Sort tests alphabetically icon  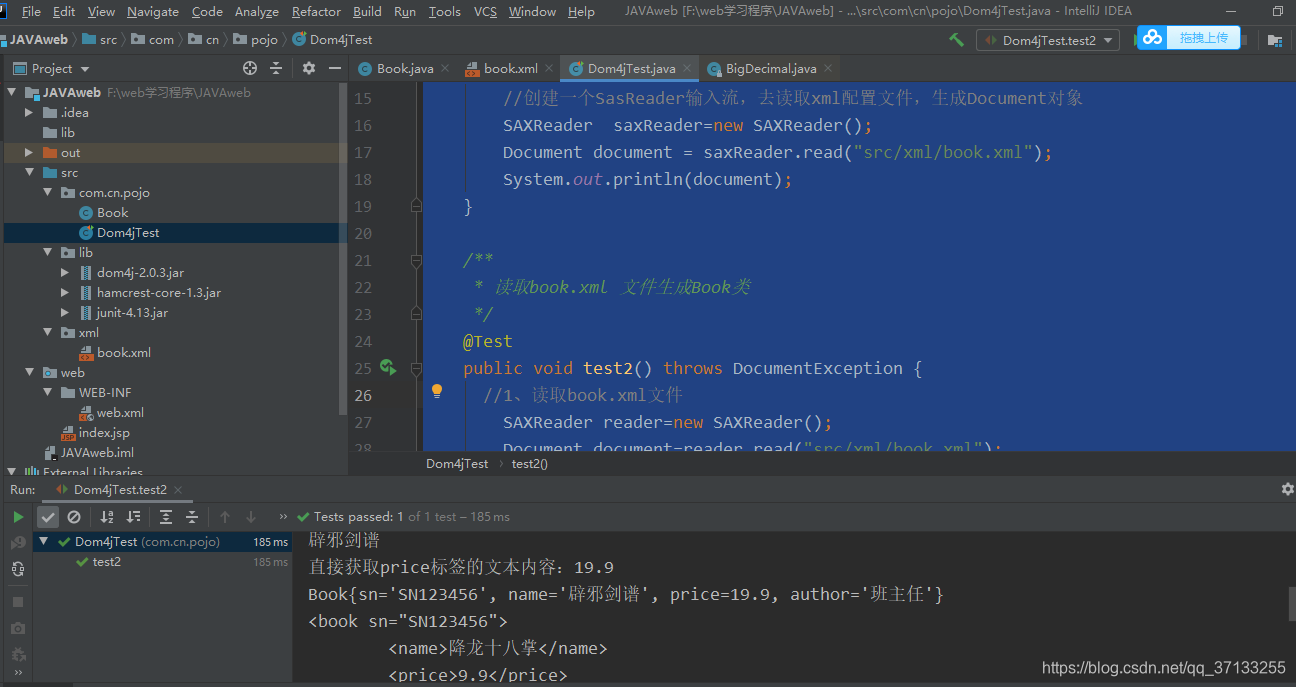point(107,517)
